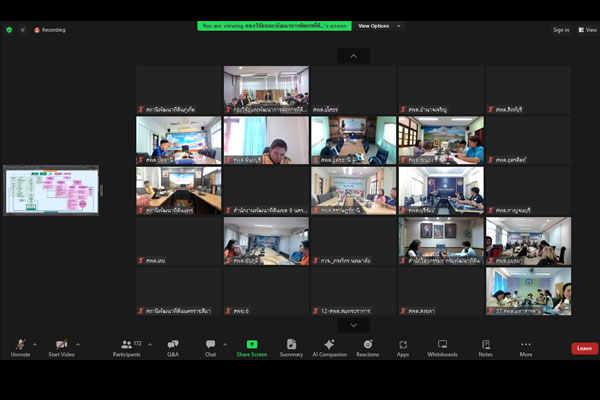This screenshot has height=400, width=600.
Task: Open the Reactions menu
Action: point(367,345)
